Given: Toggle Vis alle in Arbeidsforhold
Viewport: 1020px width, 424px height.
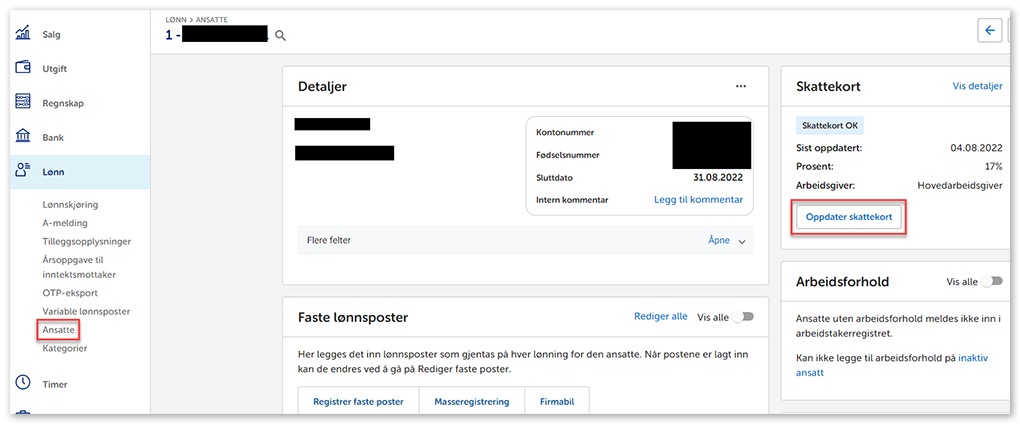Looking at the screenshot, I should point(991,282).
